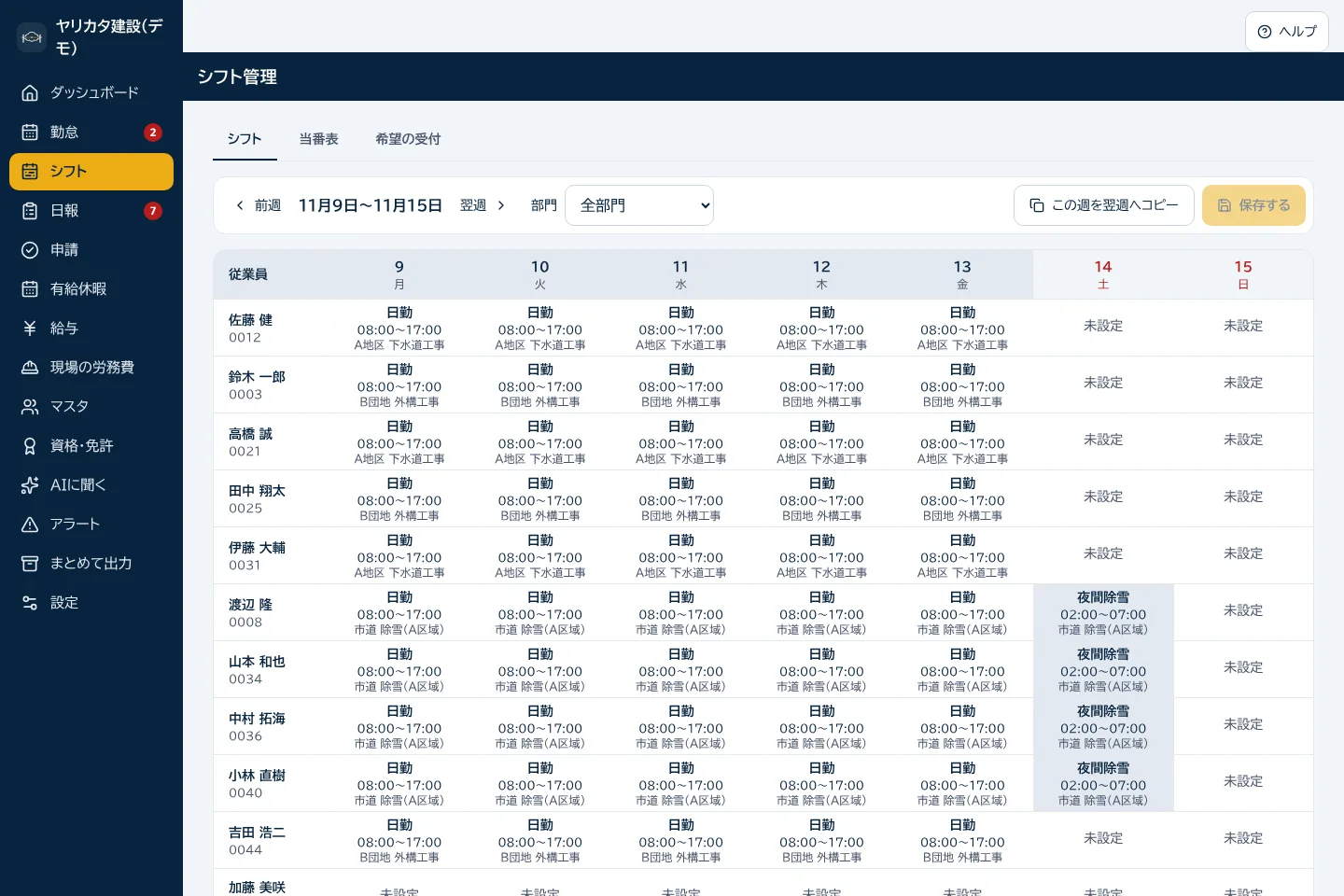Viewport: 1344px width, 896px height.
Task: Open シフト in the sidebar menu
Action: click(x=91, y=172)
